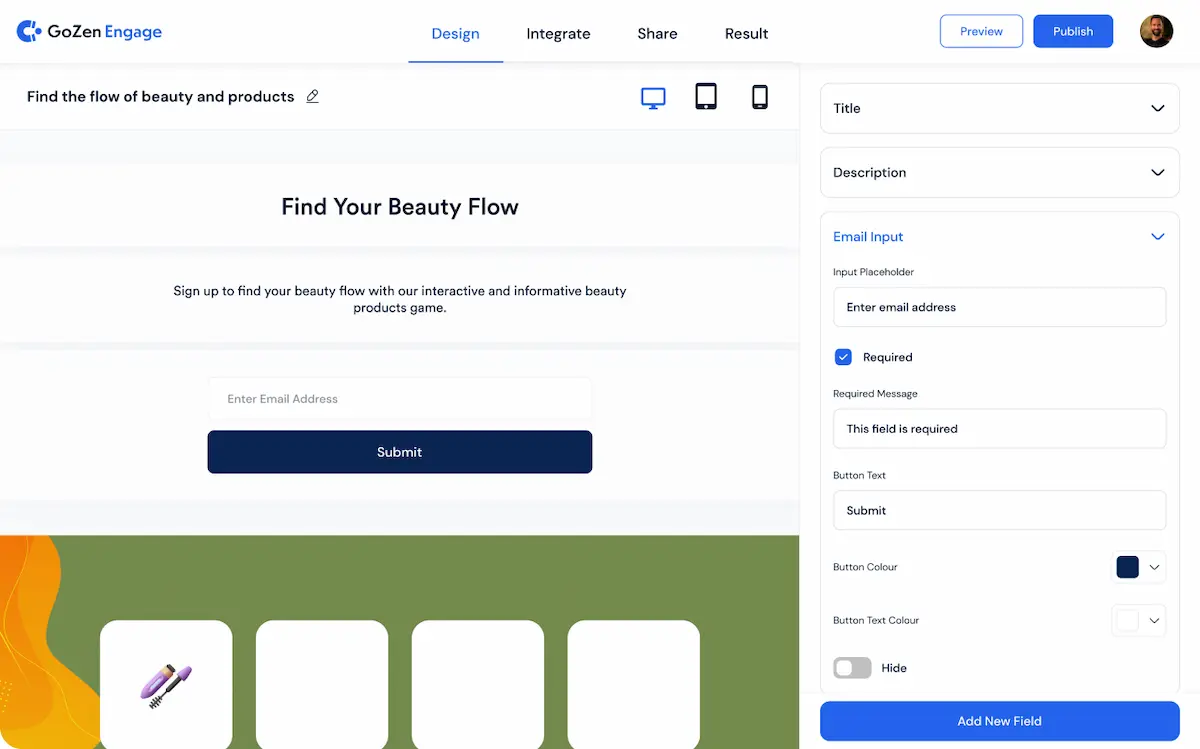Go to the Result tab
Screen dimensions: 1200x749
tap(746, 34)
